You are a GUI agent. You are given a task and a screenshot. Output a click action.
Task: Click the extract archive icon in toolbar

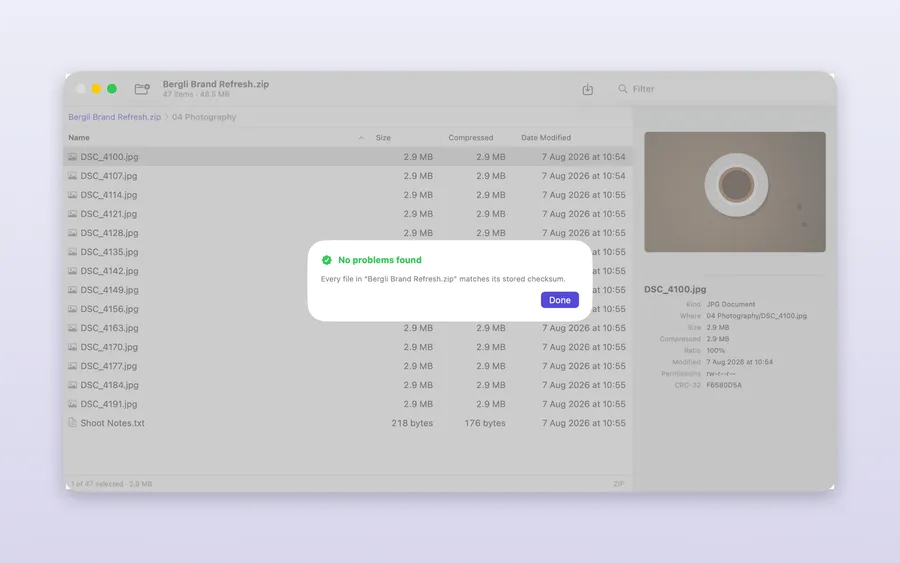(587, 89)
